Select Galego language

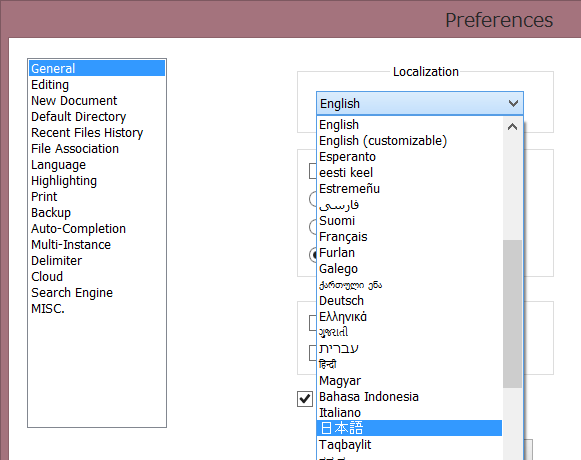coord(410,268)
